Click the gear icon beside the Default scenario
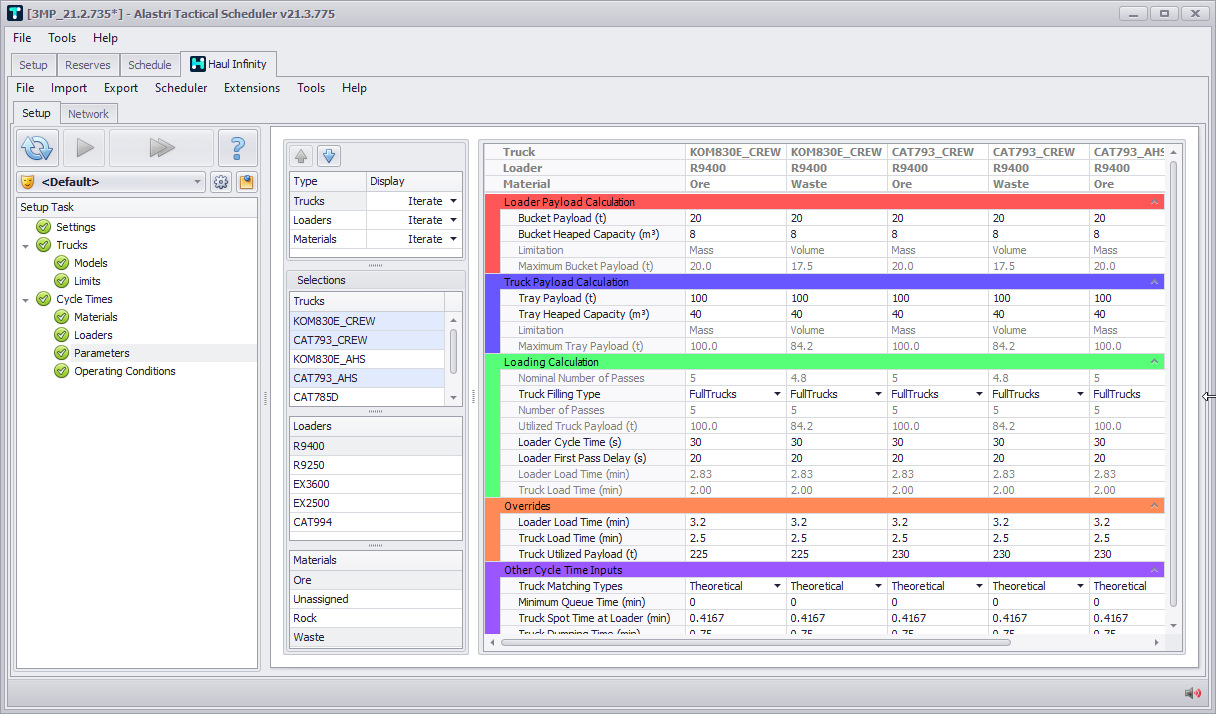Image resolution: width=1216 pixels, height=714 pixels. [221, 182]
